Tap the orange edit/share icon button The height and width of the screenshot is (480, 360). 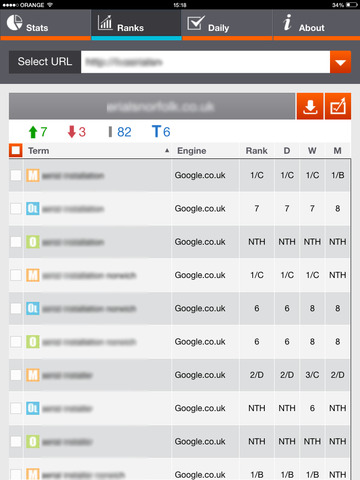[338, 106]
